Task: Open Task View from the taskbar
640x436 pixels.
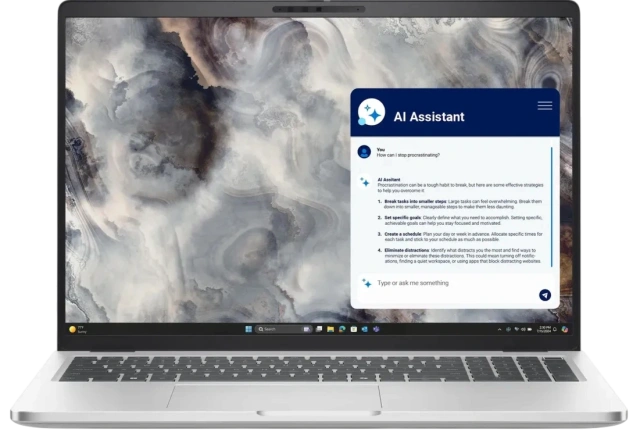Action: point(319,329)
